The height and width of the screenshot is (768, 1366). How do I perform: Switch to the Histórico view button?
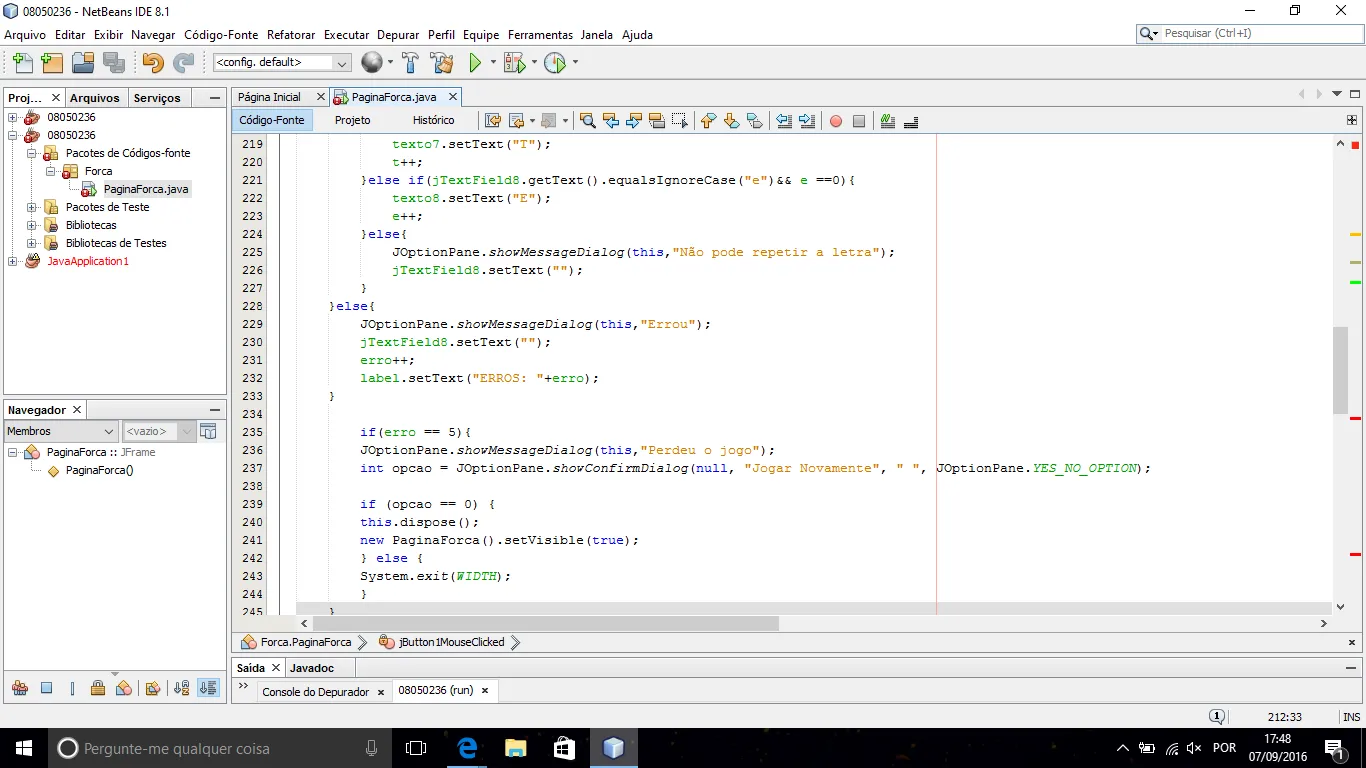pyautogui.click(x=433, y=120)
